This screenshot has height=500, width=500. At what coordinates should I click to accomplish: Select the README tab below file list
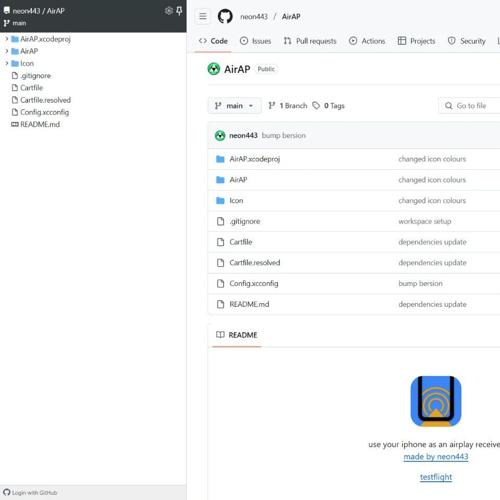pyautogui.click(x=237, y=335)
